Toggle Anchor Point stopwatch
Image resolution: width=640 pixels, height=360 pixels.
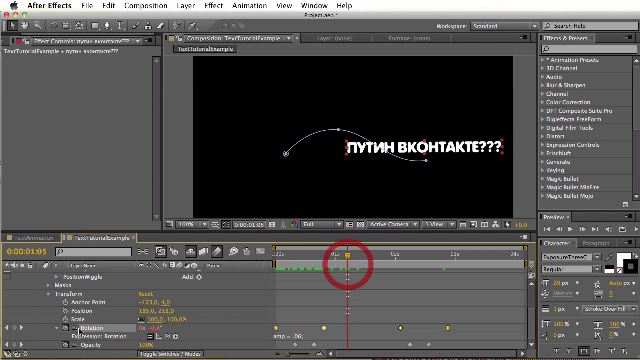pyautogui.click(x=65, y=302)
